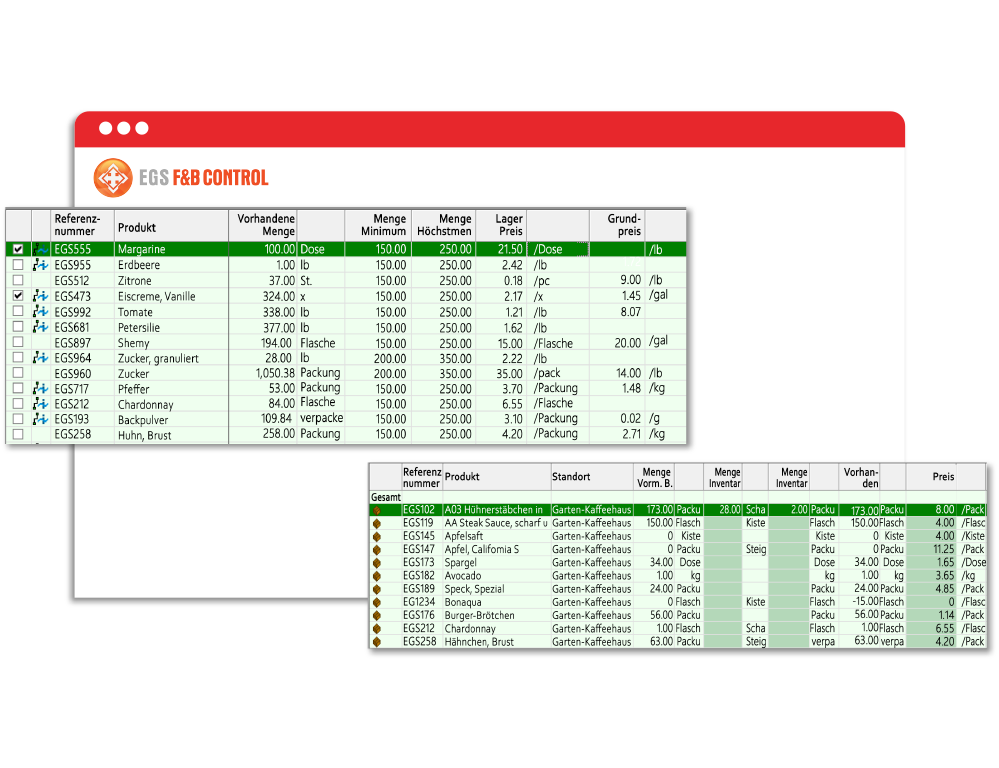The height and width of the screenshot is (768, 999).
Task: Click the Vorhandene Menge column header
Action: [262, 225]
